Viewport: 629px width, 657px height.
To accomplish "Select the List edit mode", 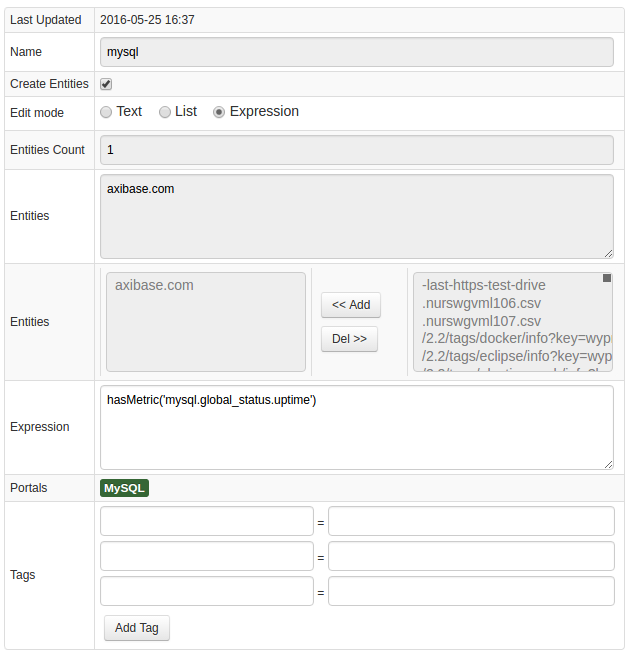I will coord(165,112).
